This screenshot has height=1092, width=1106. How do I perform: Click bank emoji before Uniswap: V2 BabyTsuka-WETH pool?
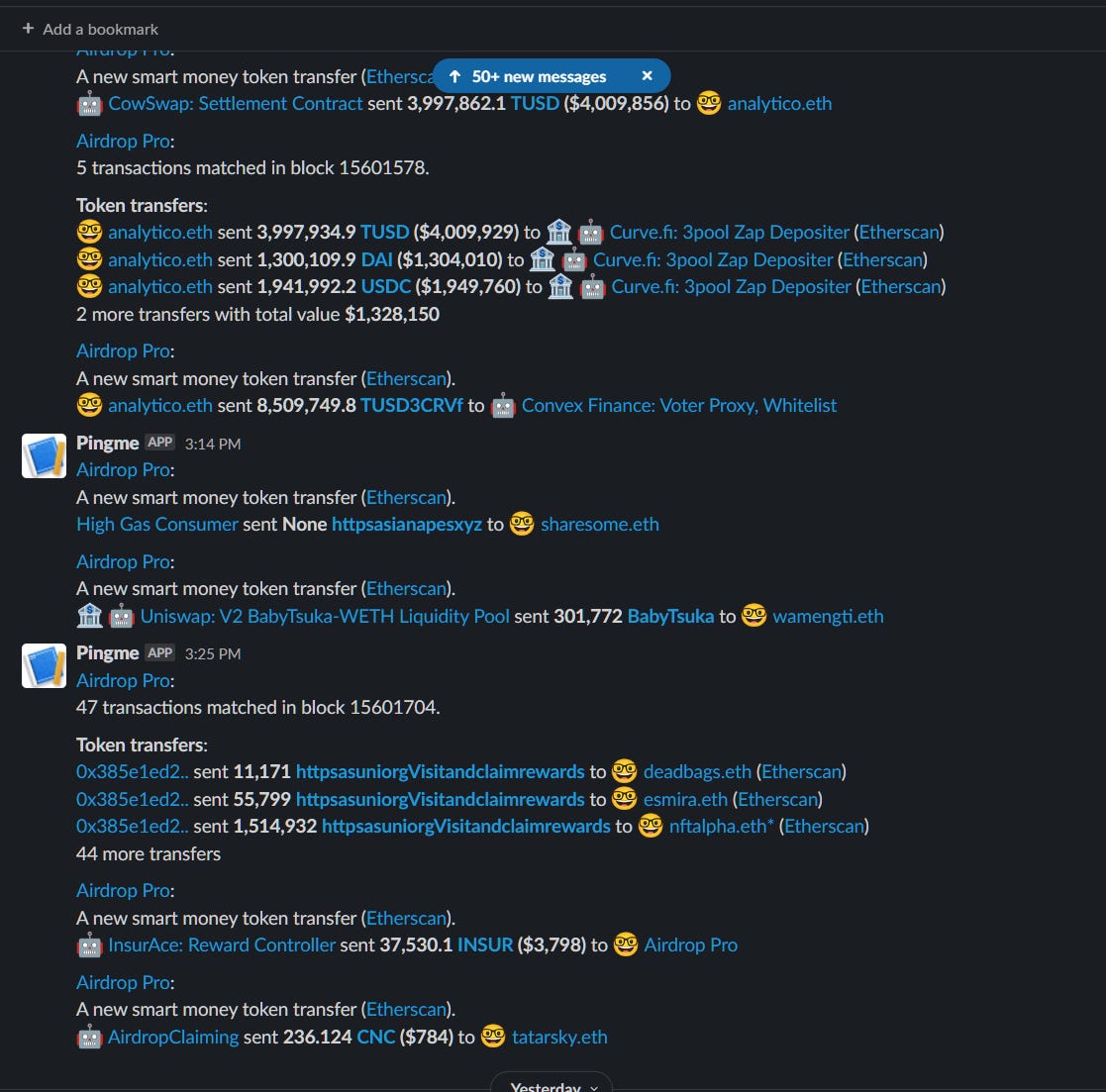[89, 616]
